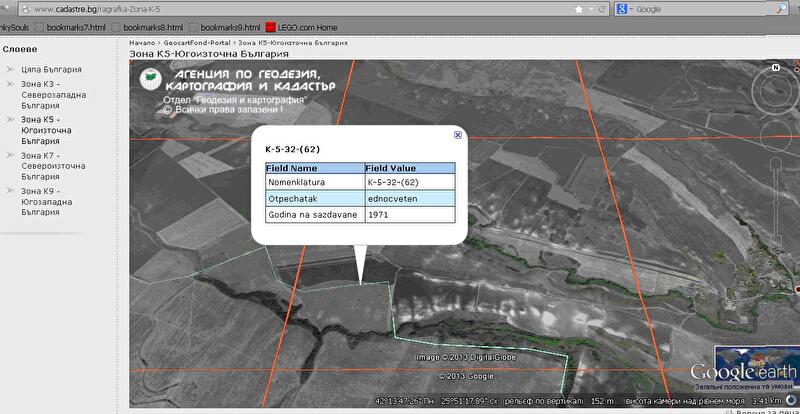Open the Загальні положення та умови terms link
800x414 pixels.
[743, 387]
